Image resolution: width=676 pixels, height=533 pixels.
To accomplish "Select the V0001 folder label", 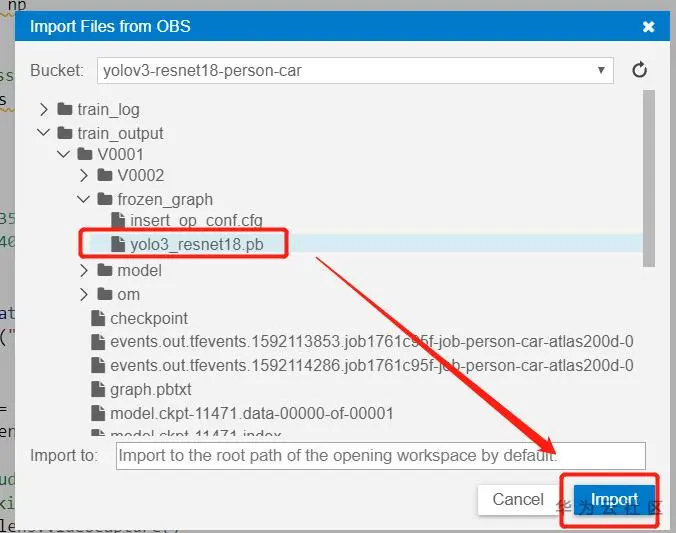I will (x=120, y=154).
